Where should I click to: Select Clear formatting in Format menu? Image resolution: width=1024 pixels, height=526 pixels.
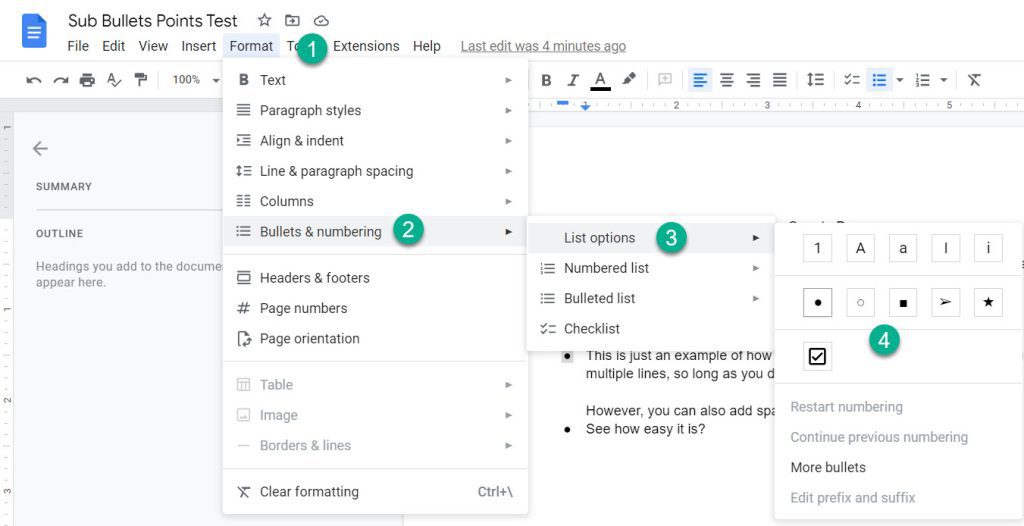376,491
